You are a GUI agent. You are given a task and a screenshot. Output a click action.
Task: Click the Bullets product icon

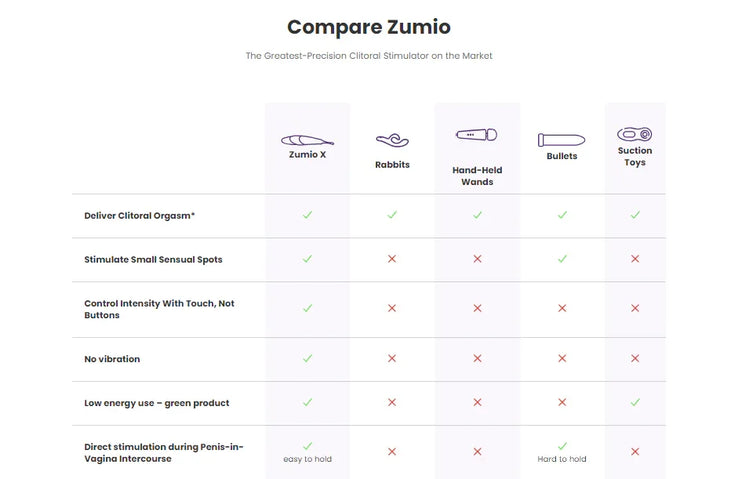tap(562, 140)
